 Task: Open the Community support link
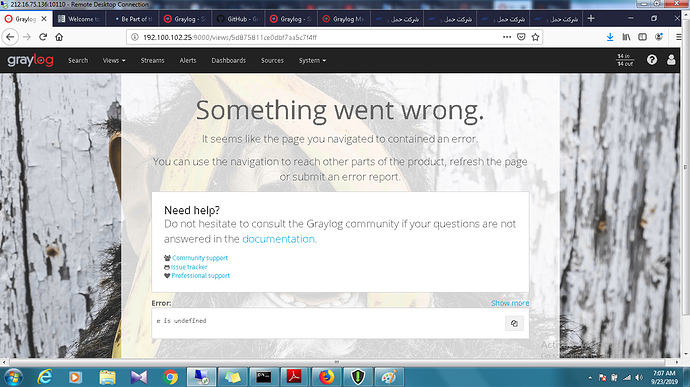click(200, 258)
